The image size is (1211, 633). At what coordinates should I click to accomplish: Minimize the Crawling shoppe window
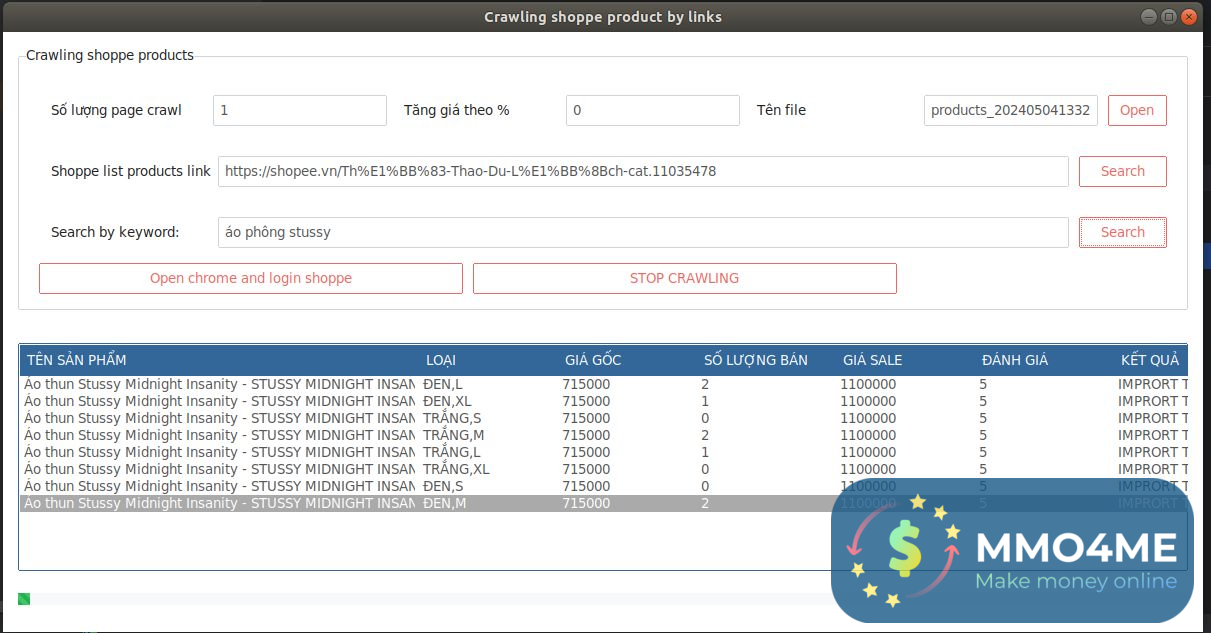pyautogui.click(x=1147, y=16)
